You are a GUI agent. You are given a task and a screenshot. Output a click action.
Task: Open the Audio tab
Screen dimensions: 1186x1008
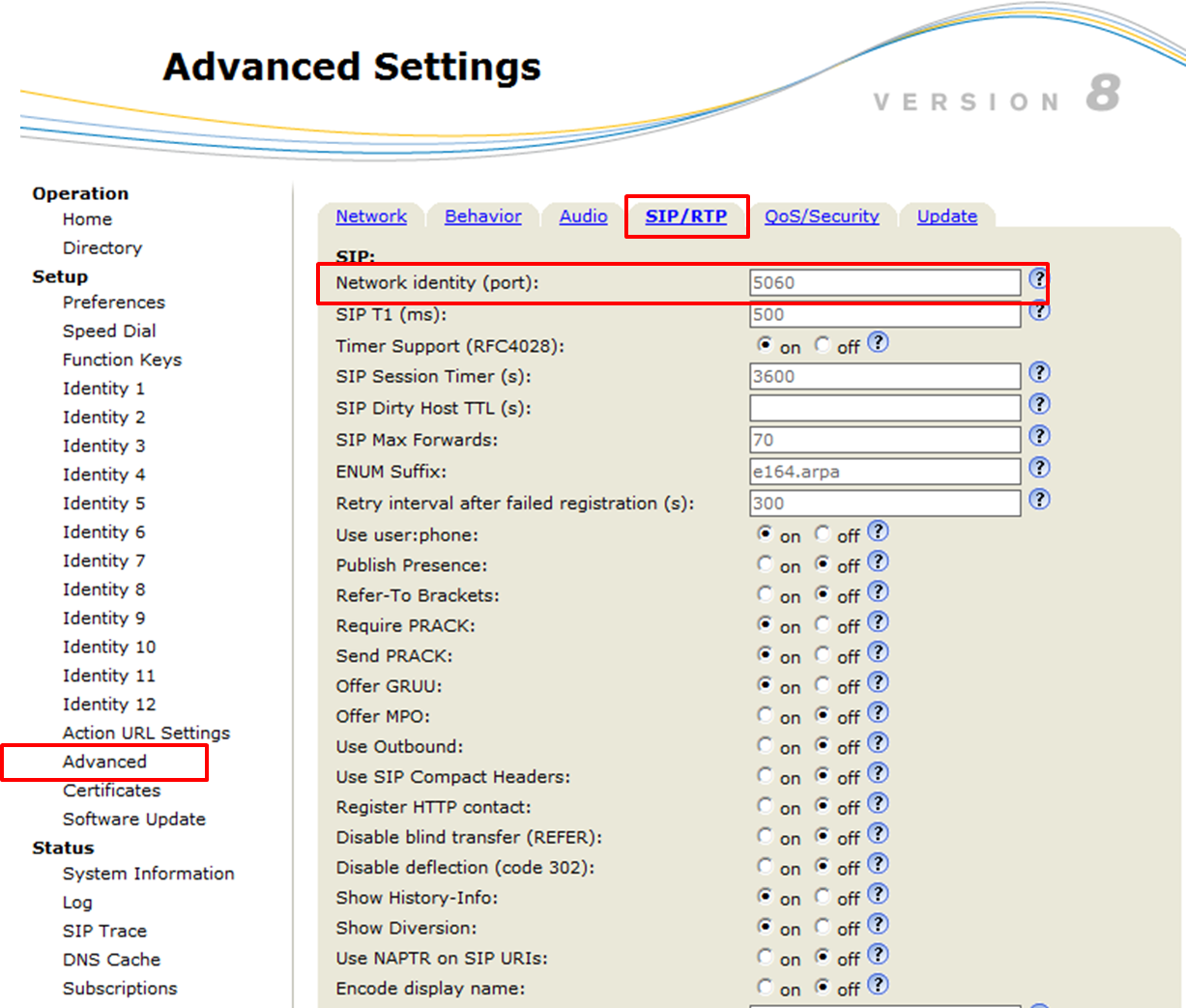[583, 216]
